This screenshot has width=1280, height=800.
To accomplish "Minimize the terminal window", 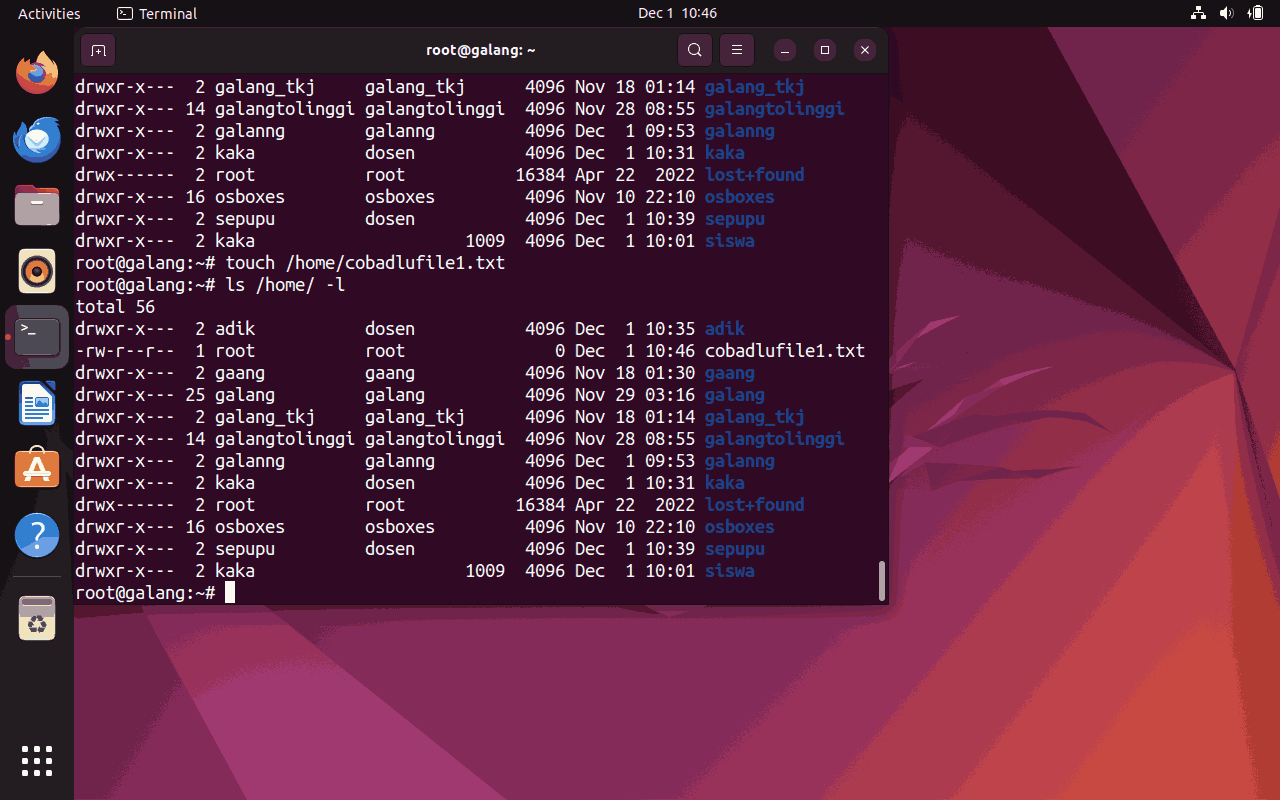I will tap(786, 50).
